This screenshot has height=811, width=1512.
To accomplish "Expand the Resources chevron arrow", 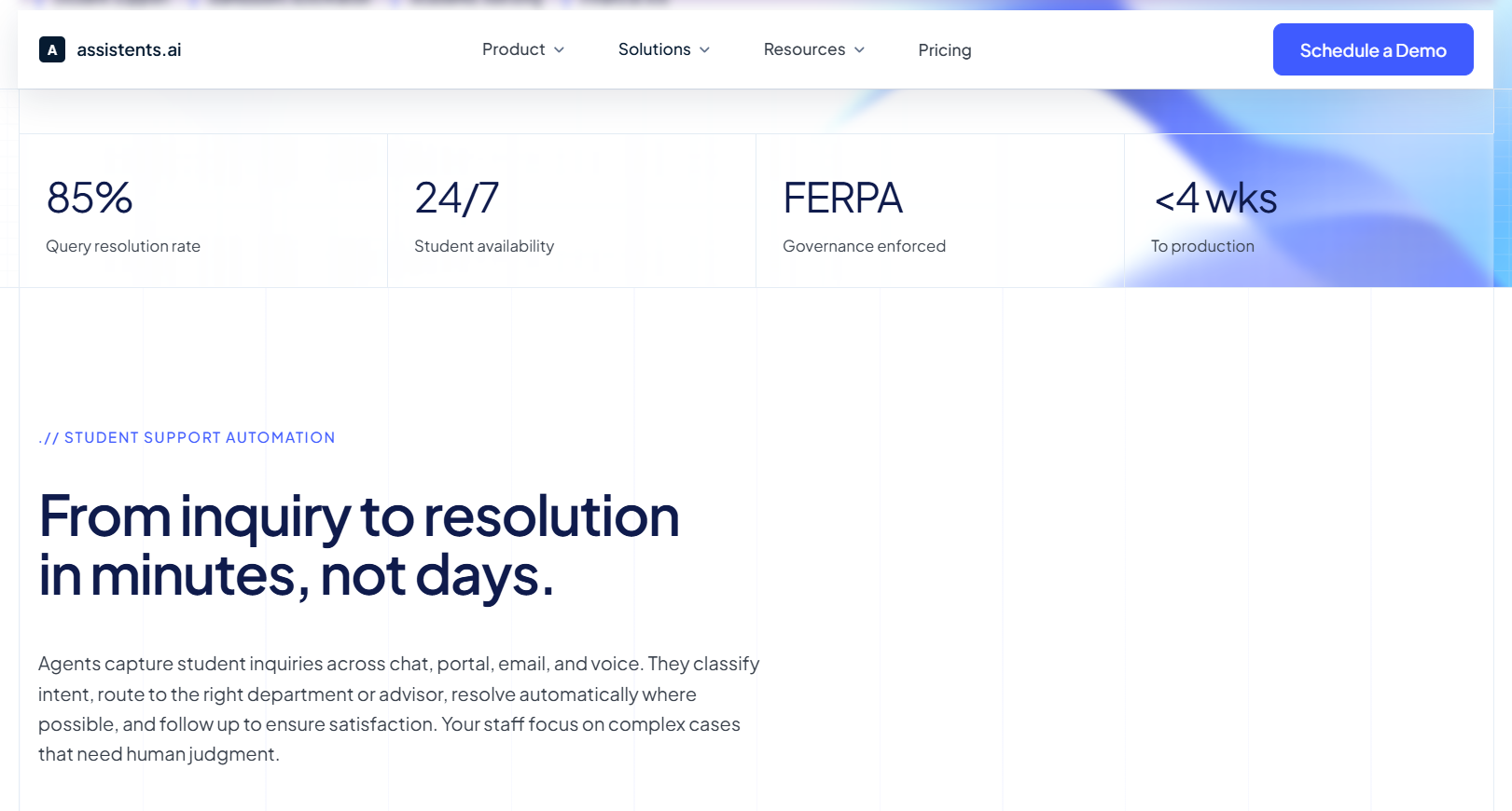I will tap(859, 50).
